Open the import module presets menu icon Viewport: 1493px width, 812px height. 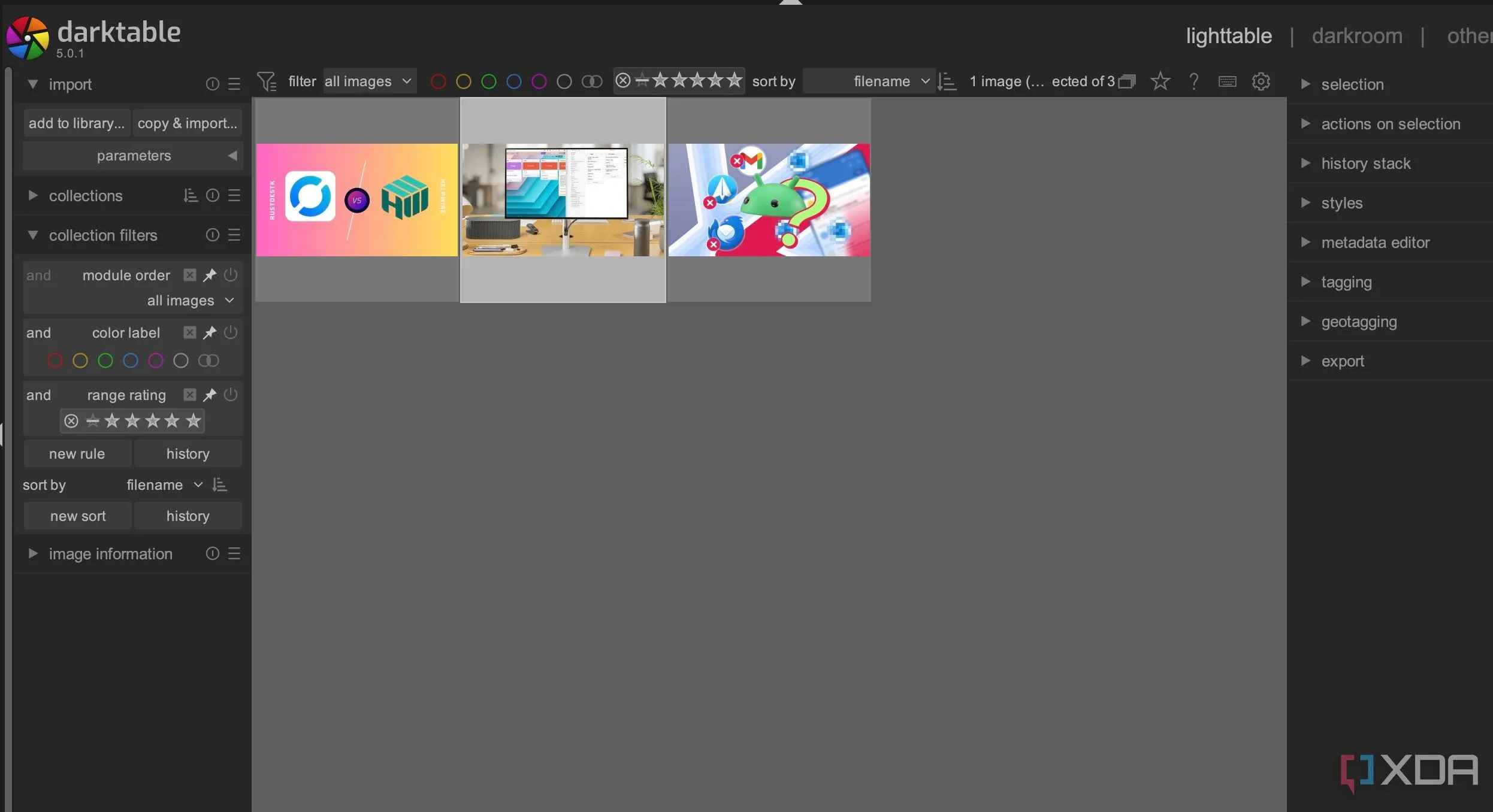coord(234,84)
